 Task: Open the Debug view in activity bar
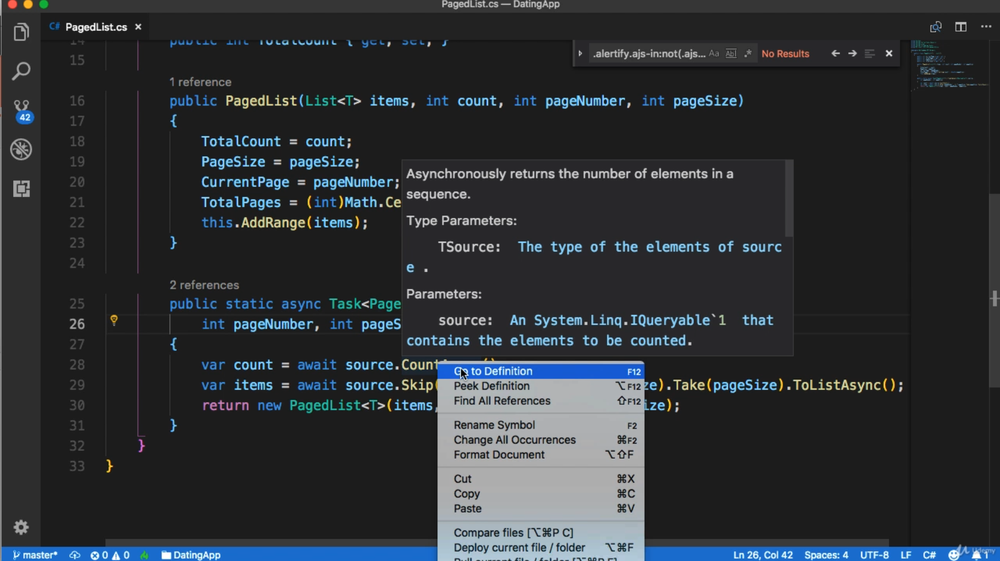[21, 150]
